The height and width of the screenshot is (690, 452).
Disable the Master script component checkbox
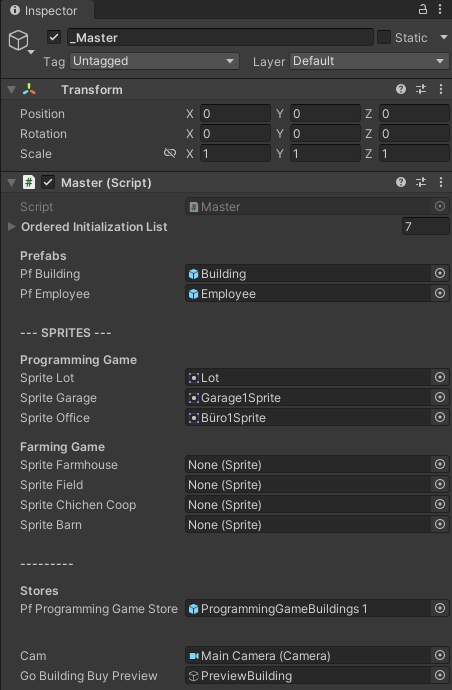tap(48, 182)
